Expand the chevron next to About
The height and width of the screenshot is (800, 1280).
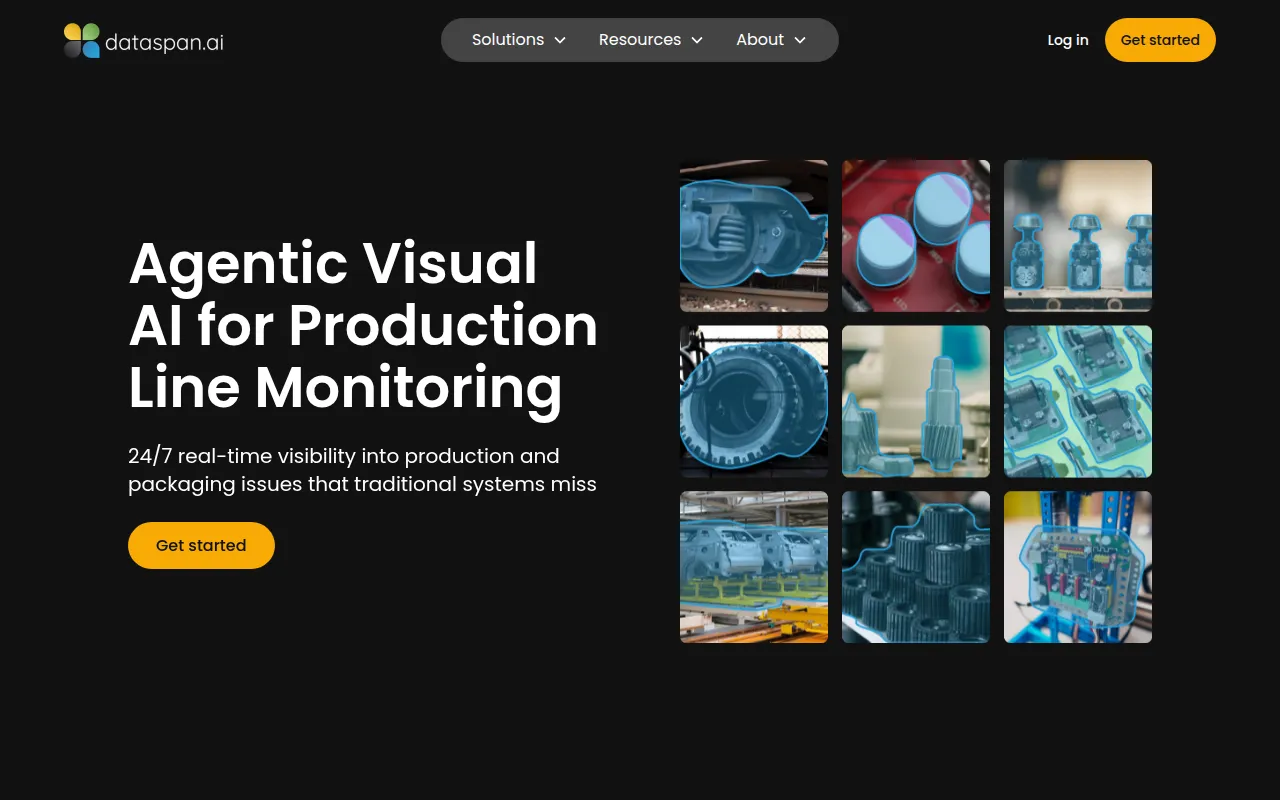coord(800,40)
